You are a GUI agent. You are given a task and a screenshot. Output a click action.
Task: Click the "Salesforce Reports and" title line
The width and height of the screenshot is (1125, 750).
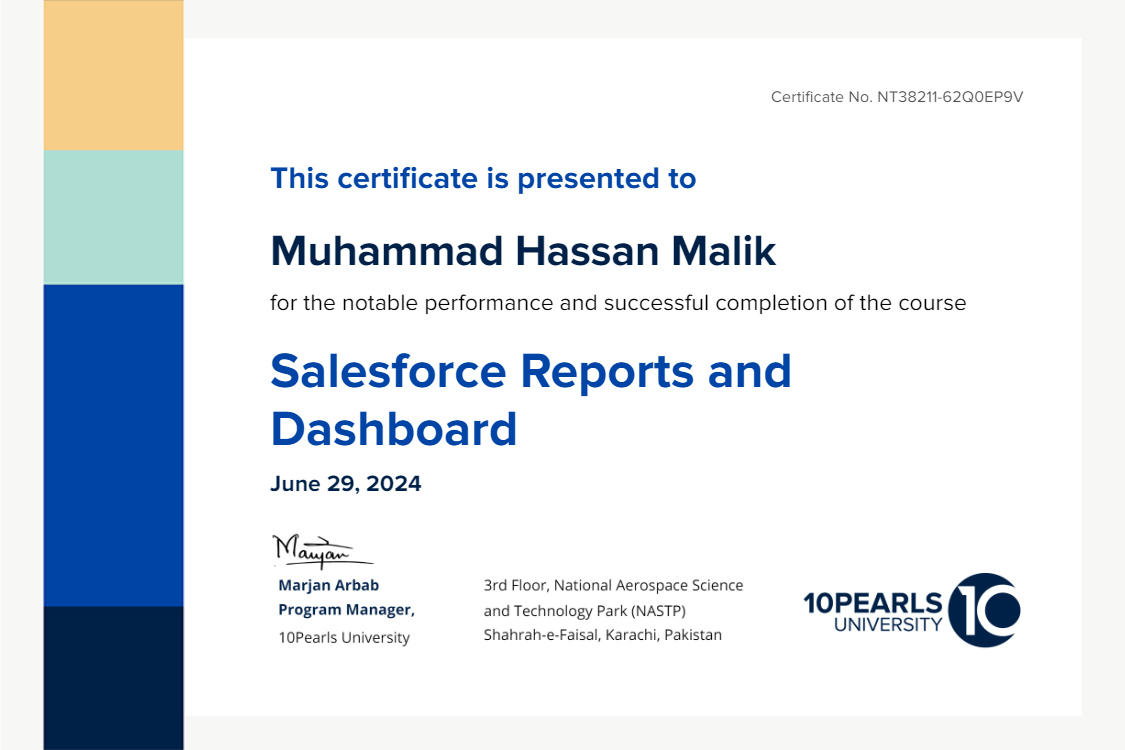click(530, 371)
